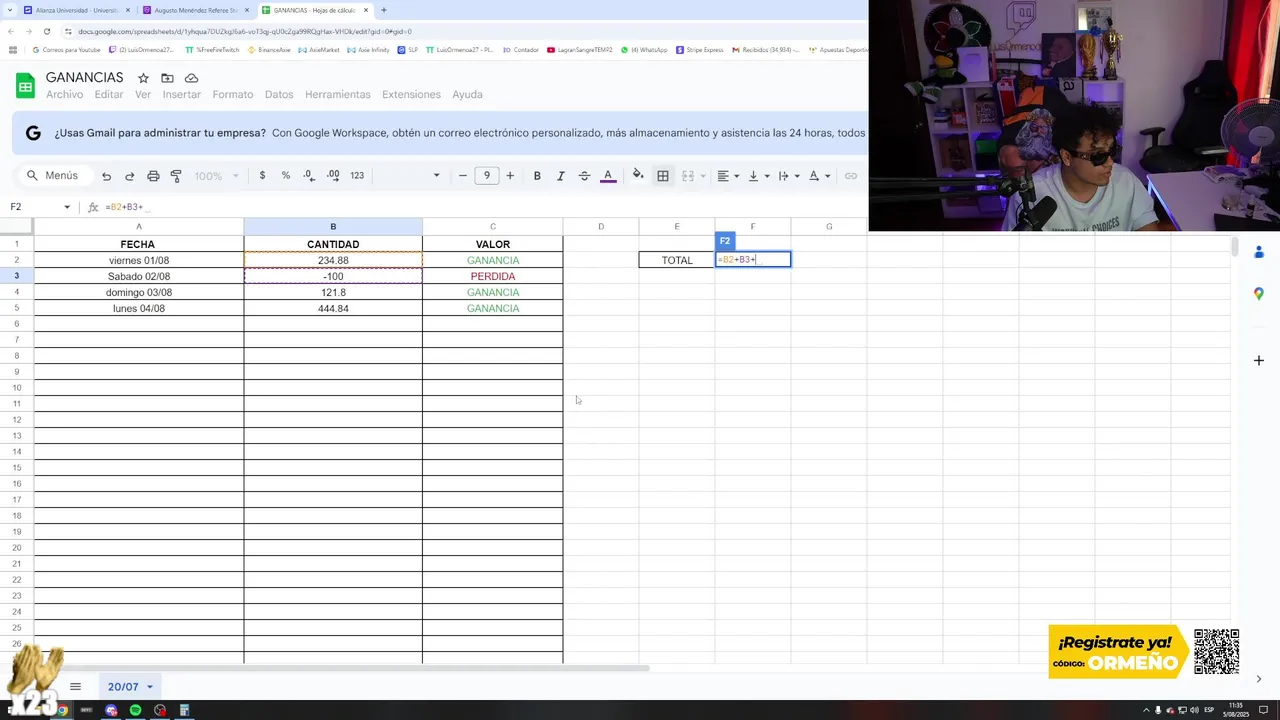Open the Sheets home logo
1280x720 pixels.
pos(25,86)
